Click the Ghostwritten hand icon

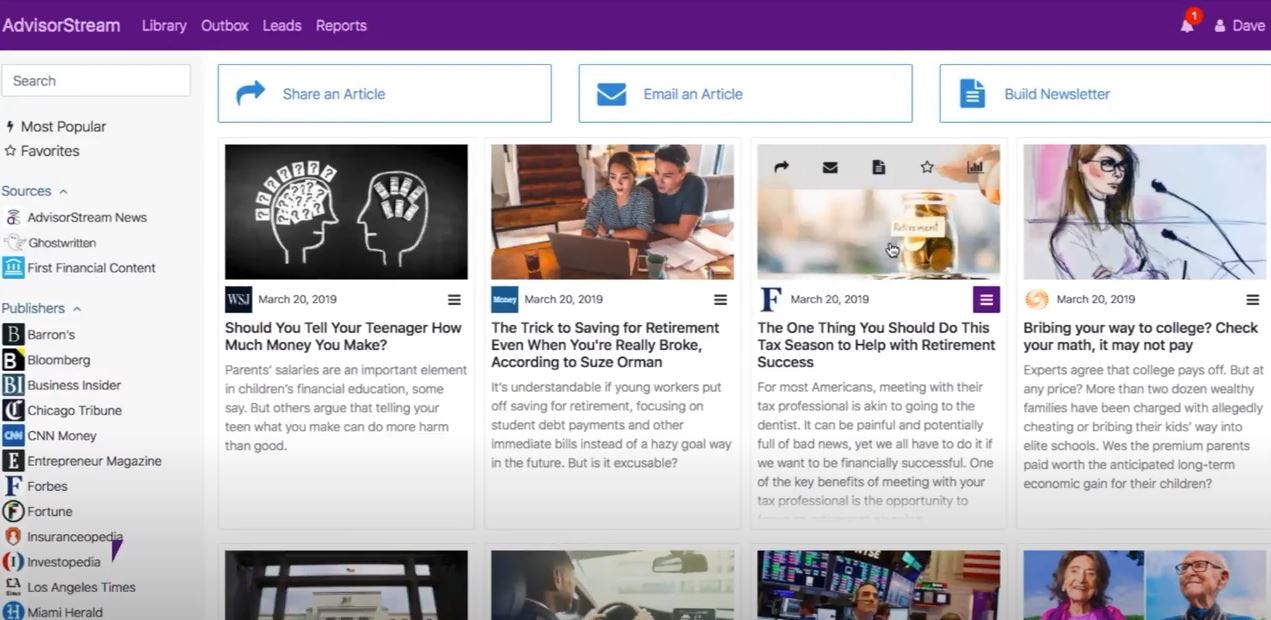point(14,242)
